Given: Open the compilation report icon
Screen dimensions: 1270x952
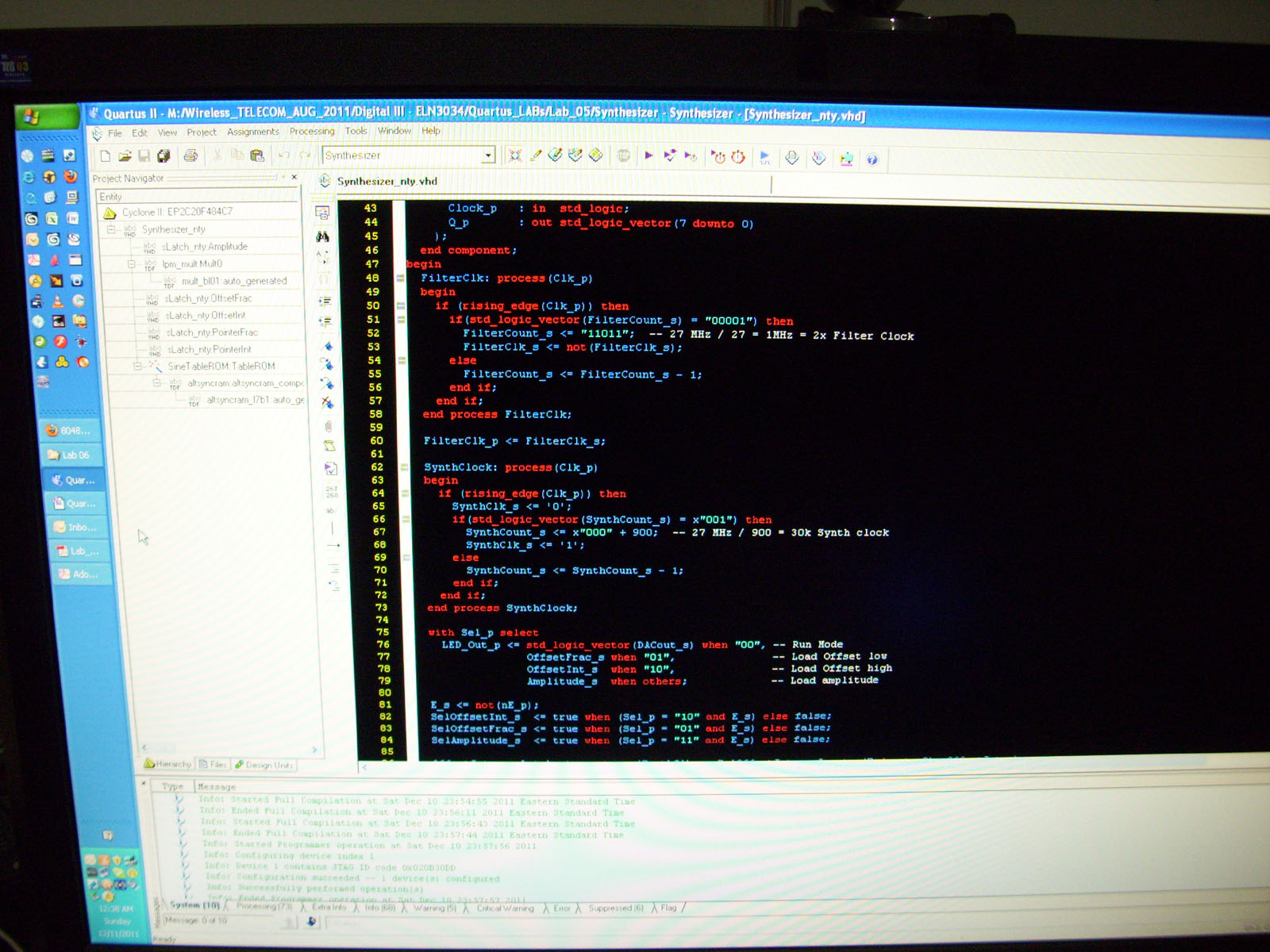Looking at the screenshot, I should click(791, 158).
